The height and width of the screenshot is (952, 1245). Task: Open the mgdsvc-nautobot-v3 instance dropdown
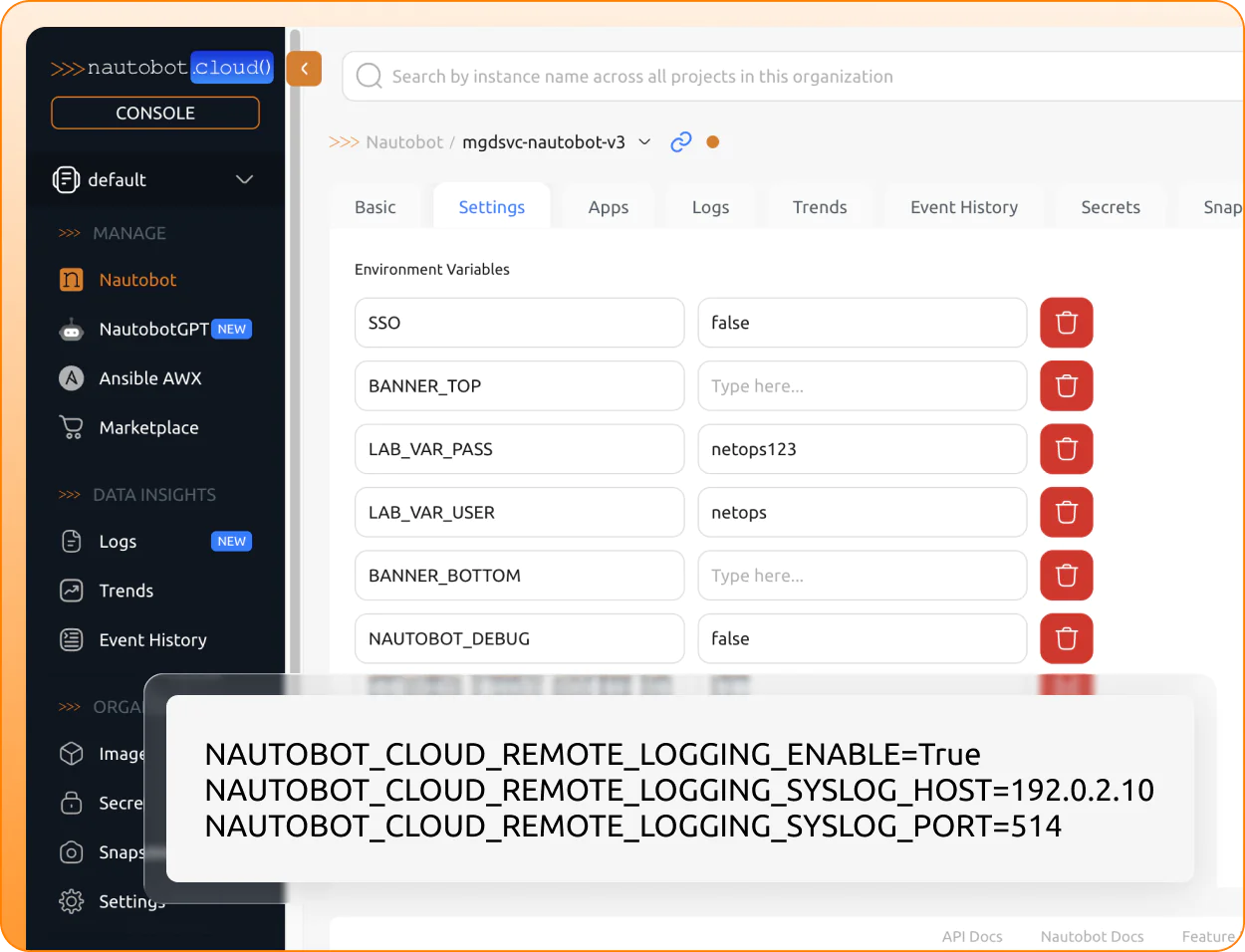pyautogui.click(x=644, y=142)
